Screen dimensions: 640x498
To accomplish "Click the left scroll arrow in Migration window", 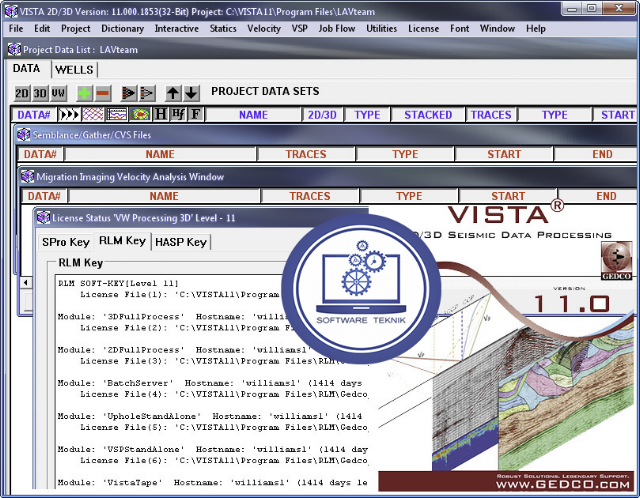I will tap(26, 282).
